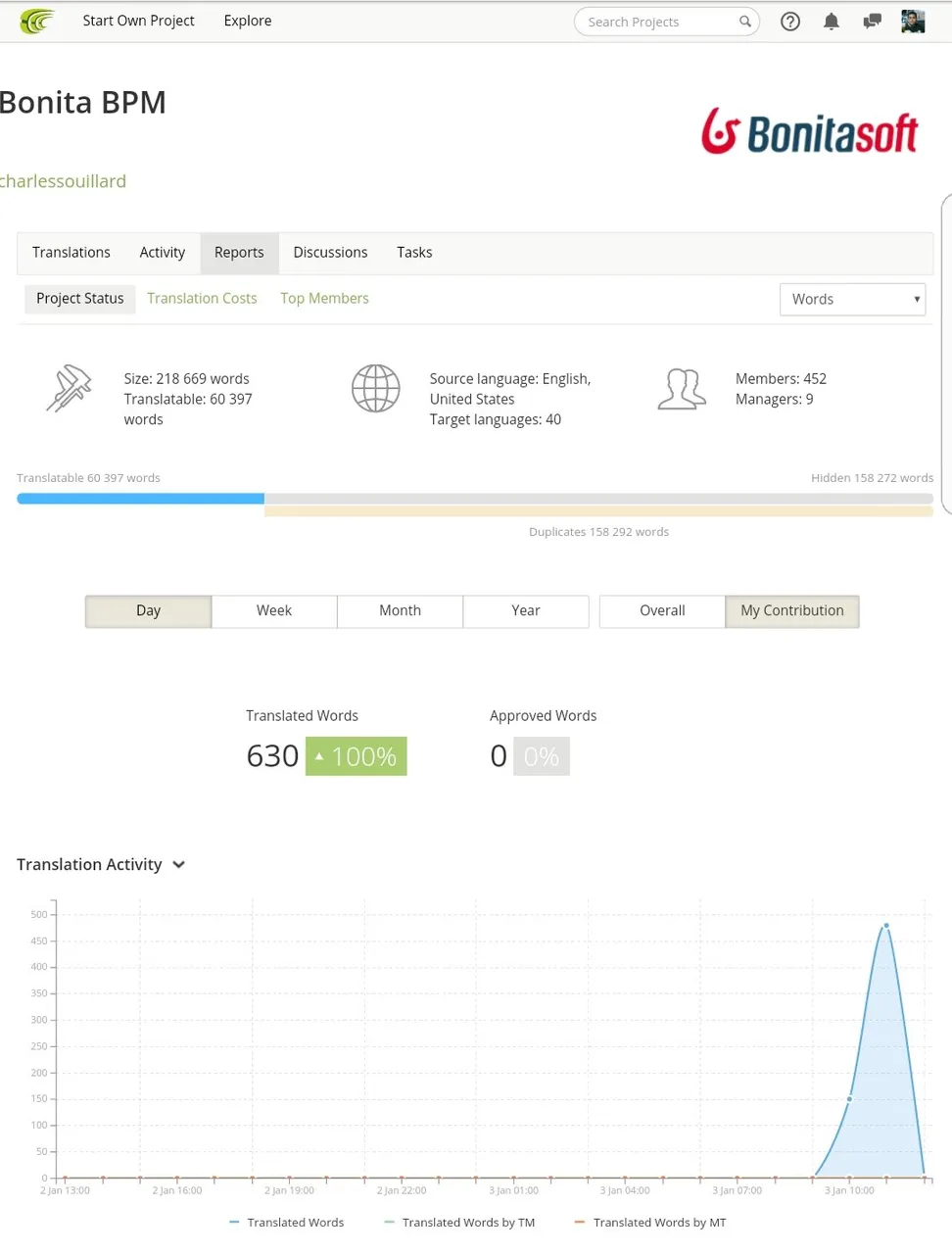The width and height of the screenshot is (952, 1254).
Task: Toggle Translated Words legend item
Action: pos(286,1223)
